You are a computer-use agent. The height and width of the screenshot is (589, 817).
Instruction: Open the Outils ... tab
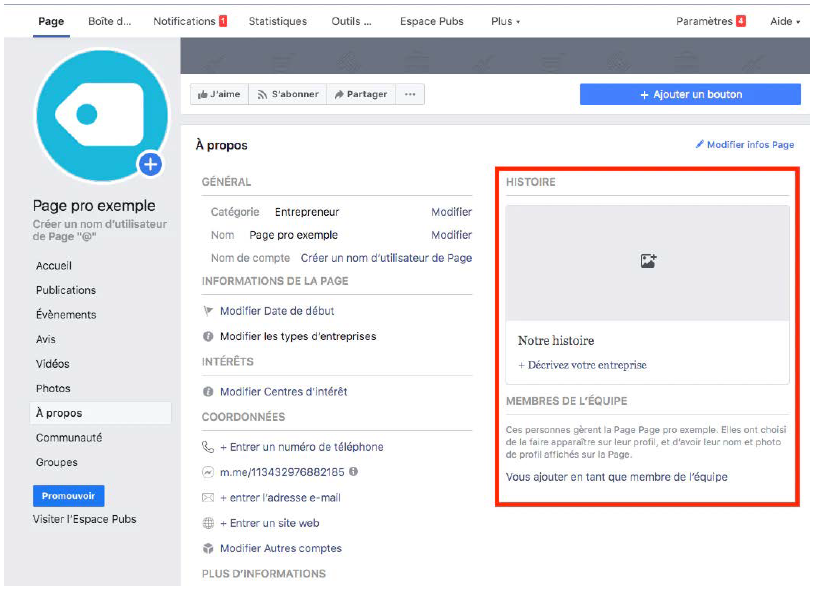pyautogui.click(x=352, y=21)
